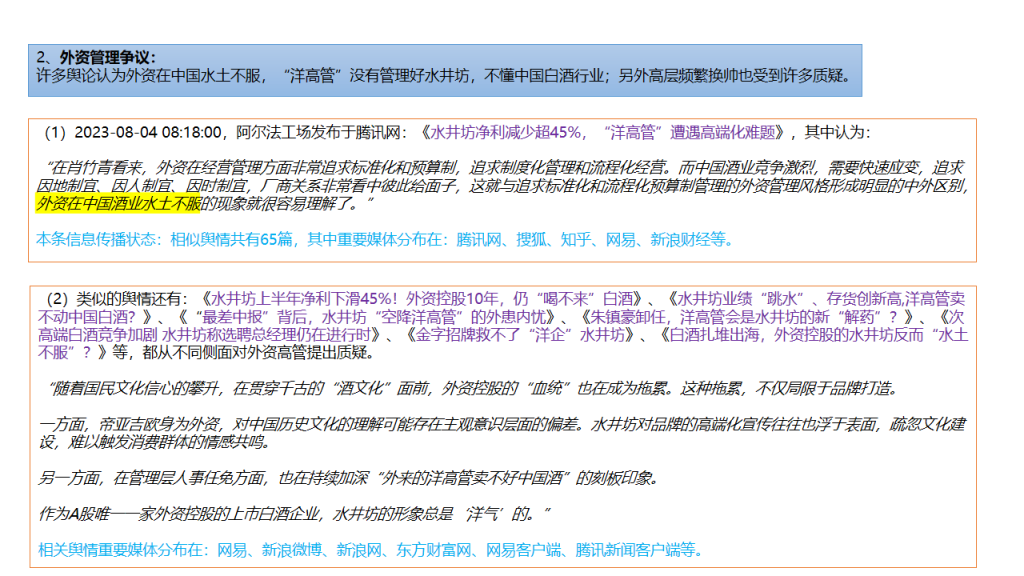This screenshot has height=576, width=1024.
Task: Click the blue line "相关舆情重要媒体分布在"
Action: (370, 549)
